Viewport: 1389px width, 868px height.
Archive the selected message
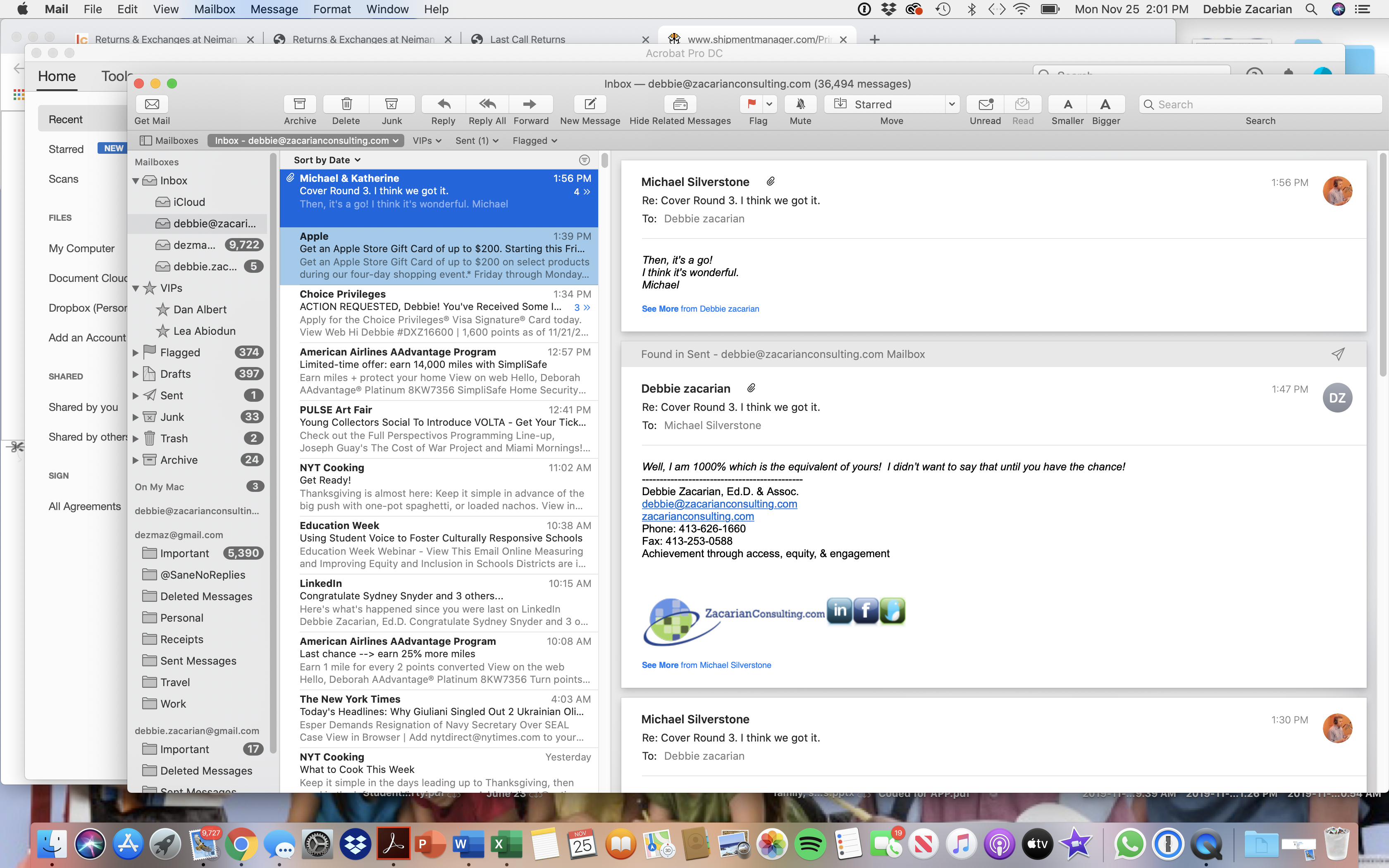300,104
